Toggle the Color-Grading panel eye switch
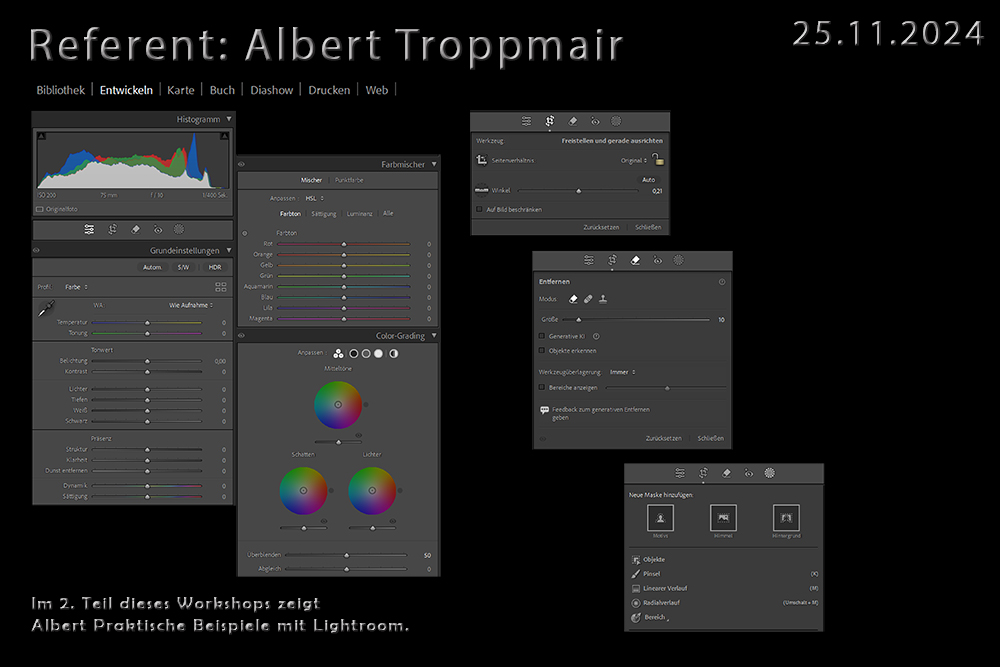The width and height of the screenshot is (1000, 667). 242,335
